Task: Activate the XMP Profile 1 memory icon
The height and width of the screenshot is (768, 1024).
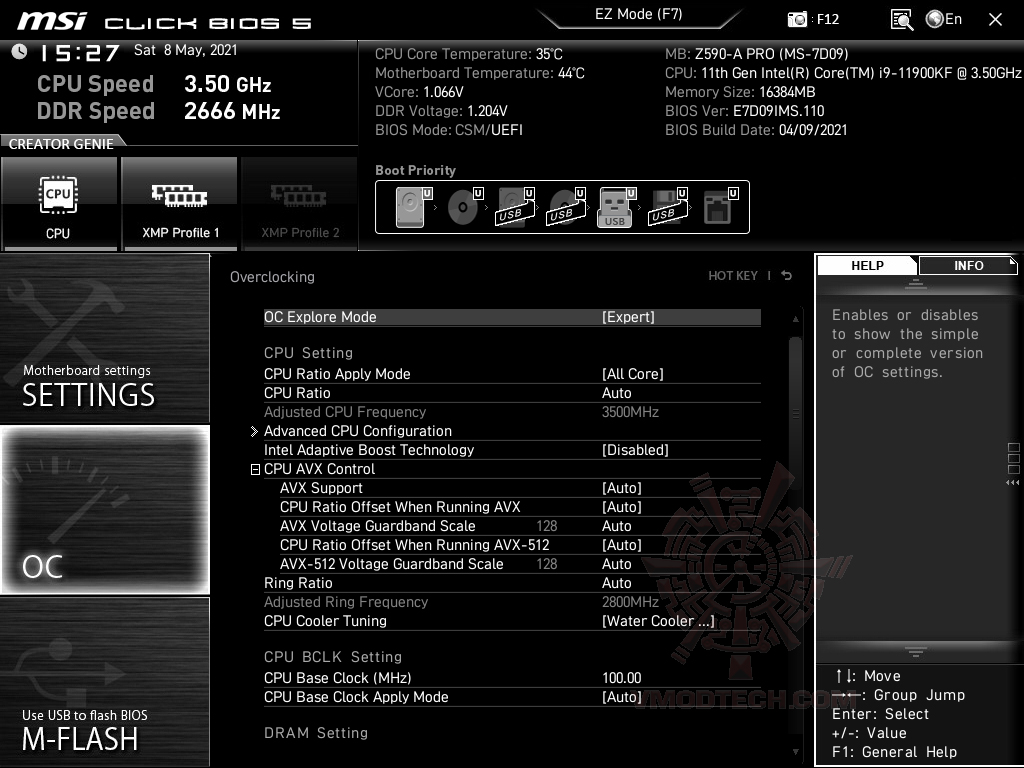Action: point(179,203)
